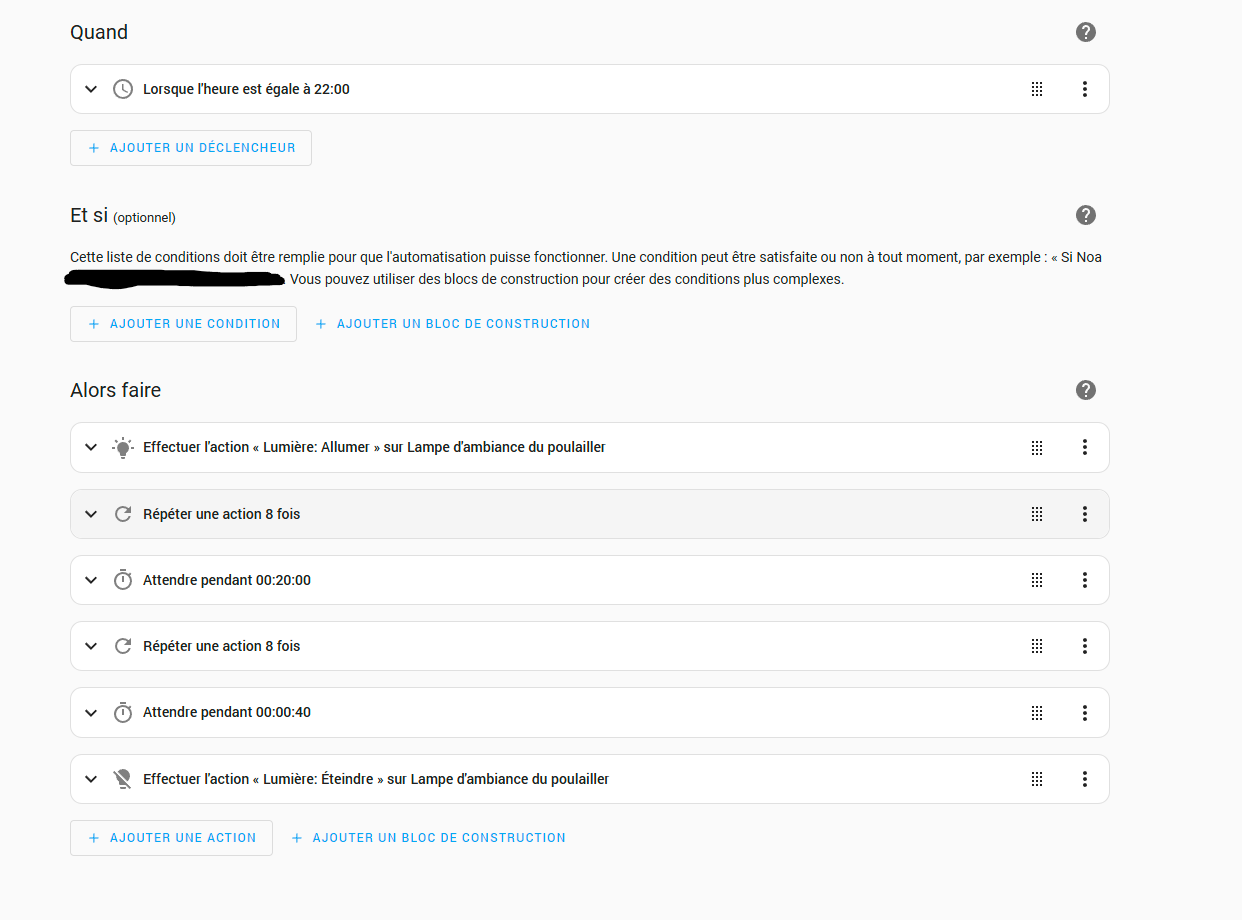
Task: Open the three-dot menu of the Éteindre action
Action: point(1084,779)
